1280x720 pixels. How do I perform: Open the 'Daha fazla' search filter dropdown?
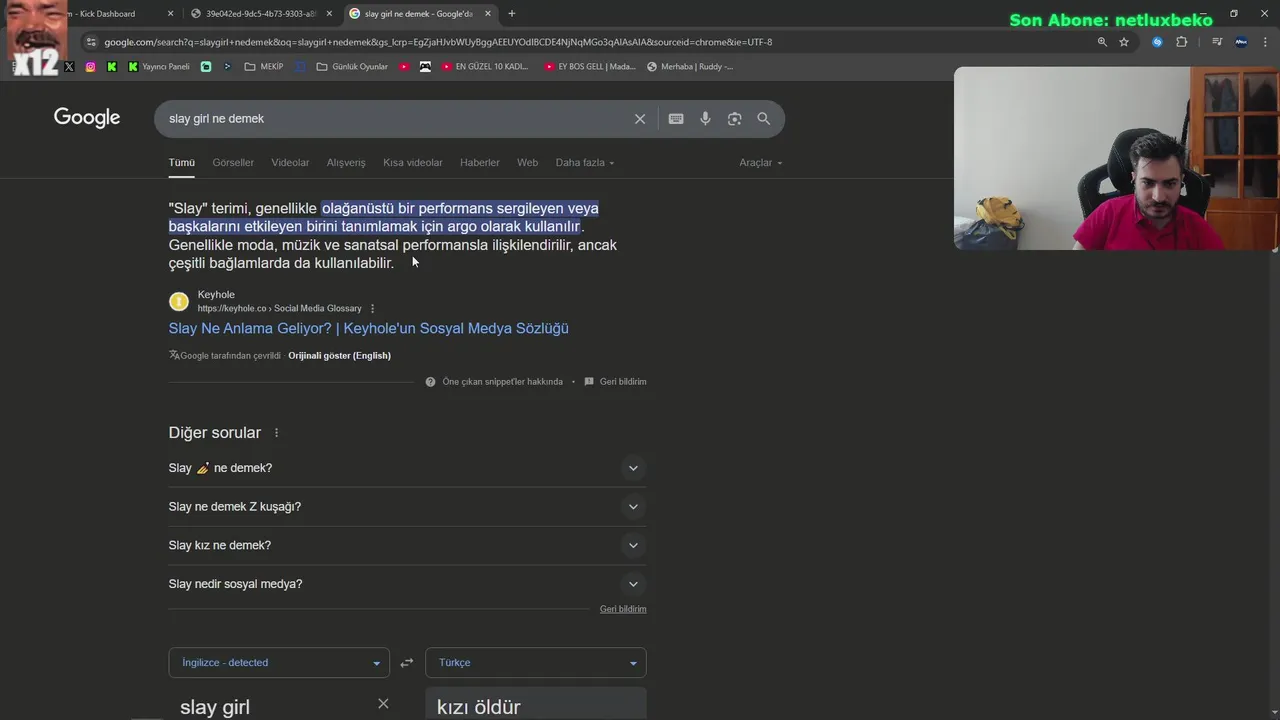click(x=585, y=163)
